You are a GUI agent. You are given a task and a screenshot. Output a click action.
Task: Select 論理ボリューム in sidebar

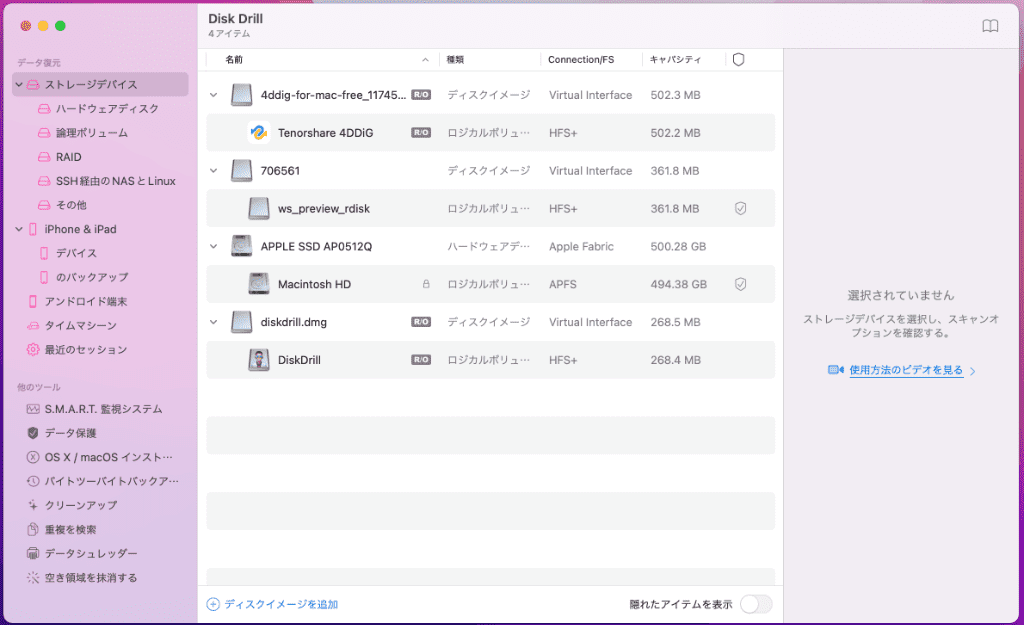pos(92,133)
